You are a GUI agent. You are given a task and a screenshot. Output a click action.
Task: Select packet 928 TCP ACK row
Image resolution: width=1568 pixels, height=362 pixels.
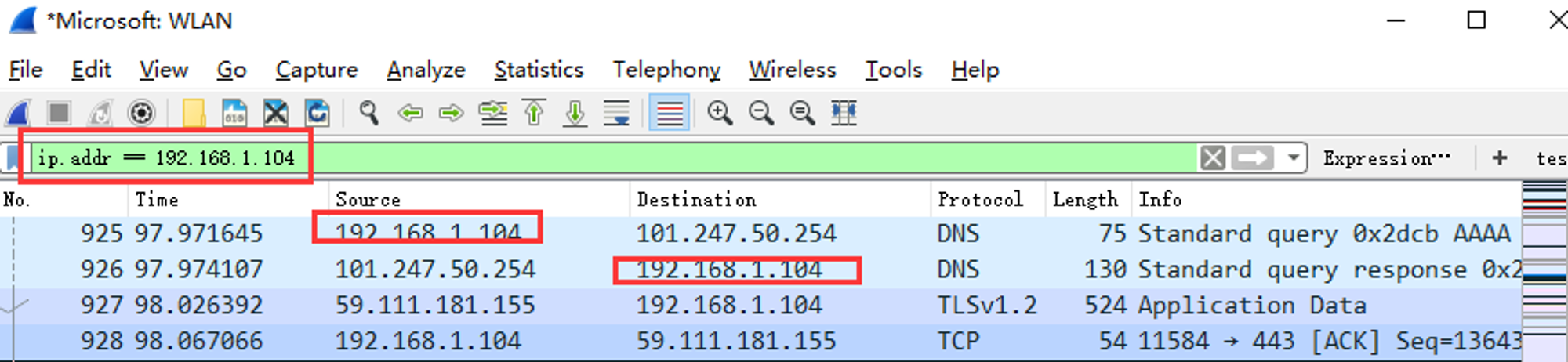coord(760,342)
